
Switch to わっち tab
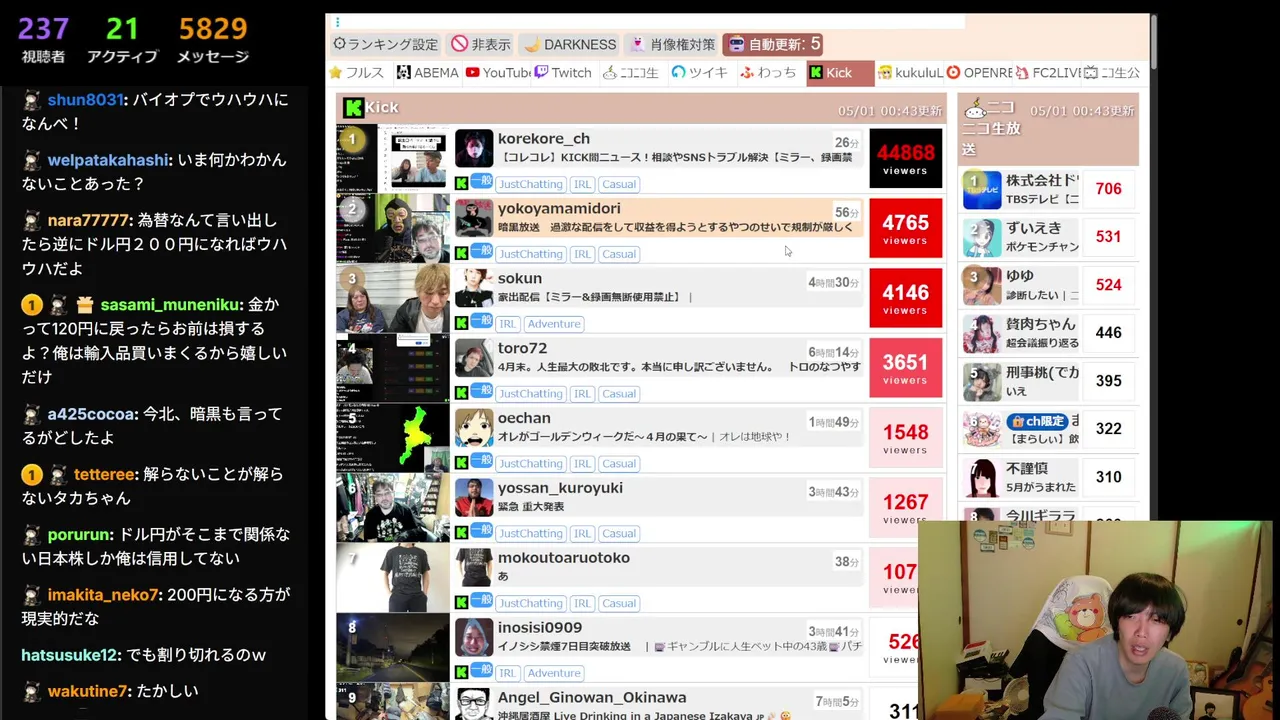[768, 73]
